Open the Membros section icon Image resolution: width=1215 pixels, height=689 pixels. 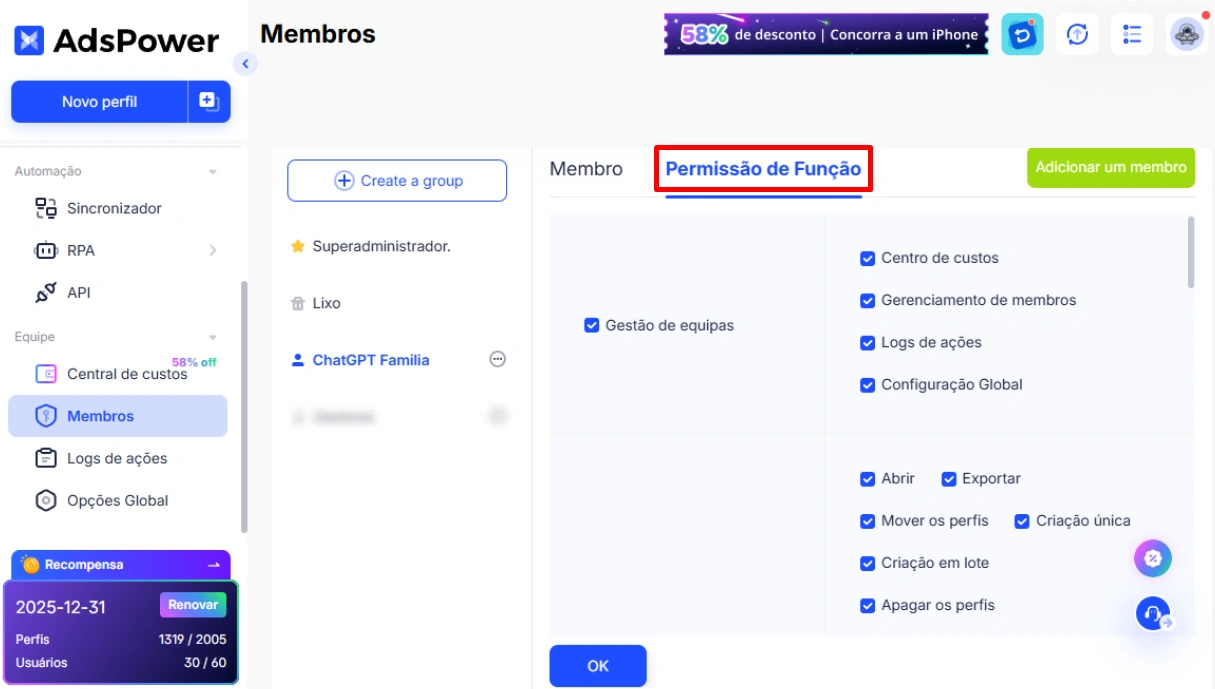47,415
